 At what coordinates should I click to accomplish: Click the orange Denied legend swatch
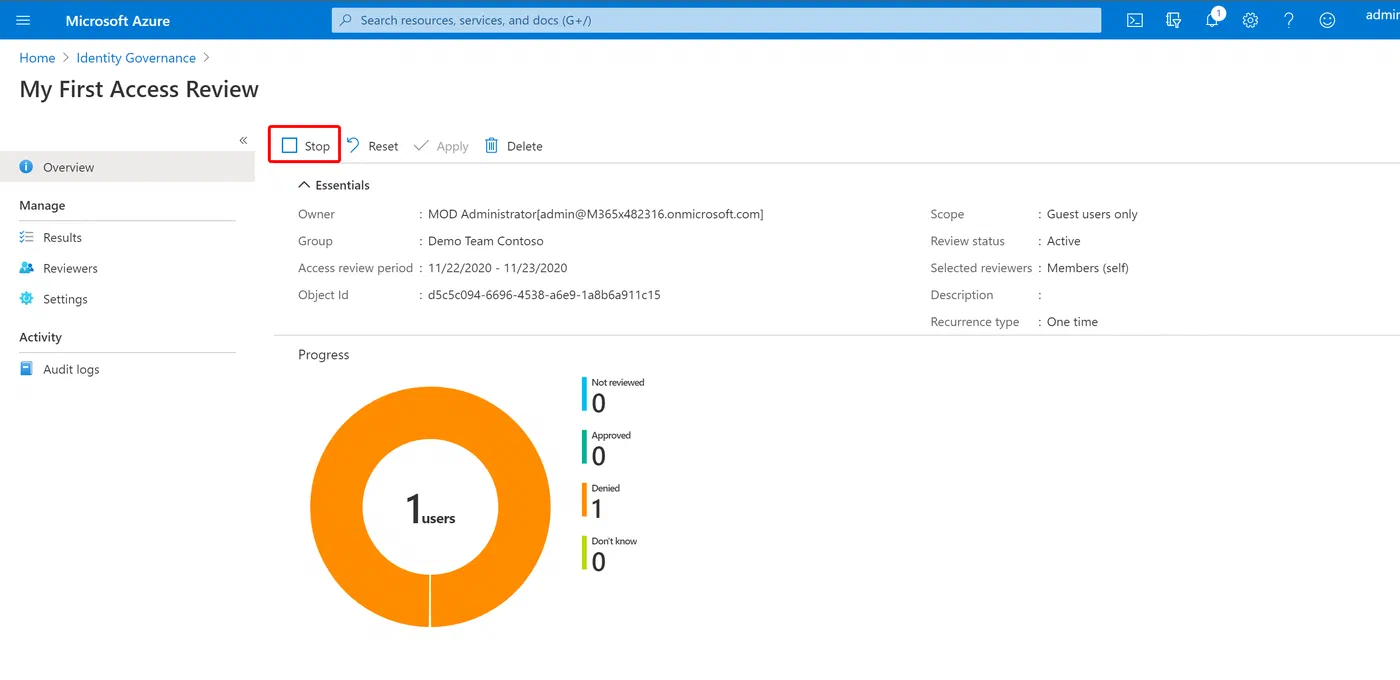[x=584, y=500]
